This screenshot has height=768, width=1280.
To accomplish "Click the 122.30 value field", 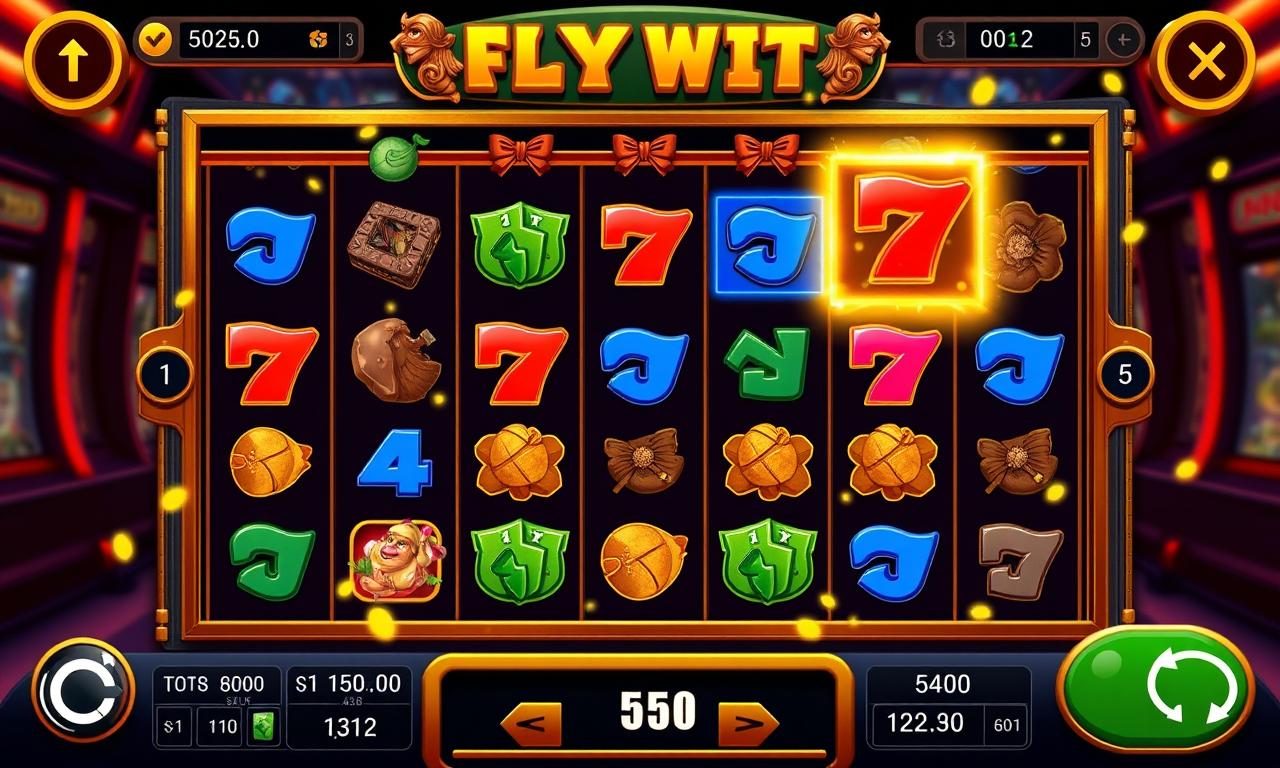I will click(x=925, y=722).
